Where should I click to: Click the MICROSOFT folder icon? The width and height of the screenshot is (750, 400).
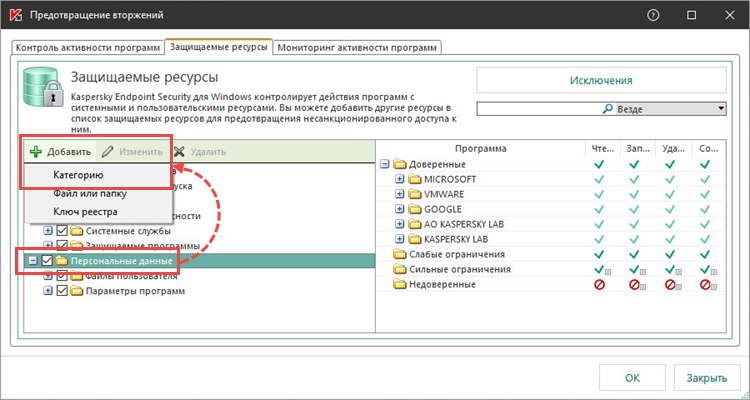tap(415, 179)
